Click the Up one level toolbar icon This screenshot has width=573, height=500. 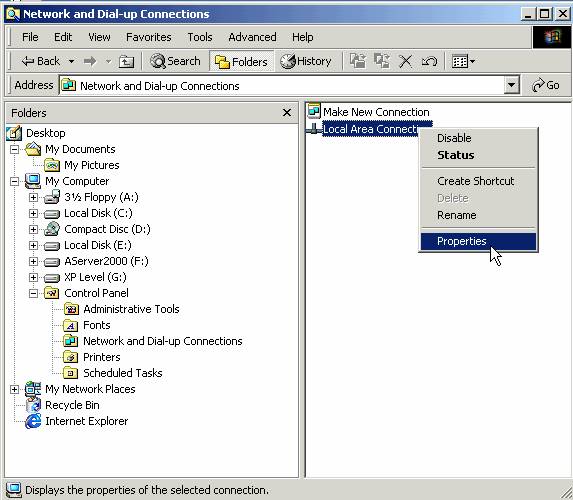point(126,61)
